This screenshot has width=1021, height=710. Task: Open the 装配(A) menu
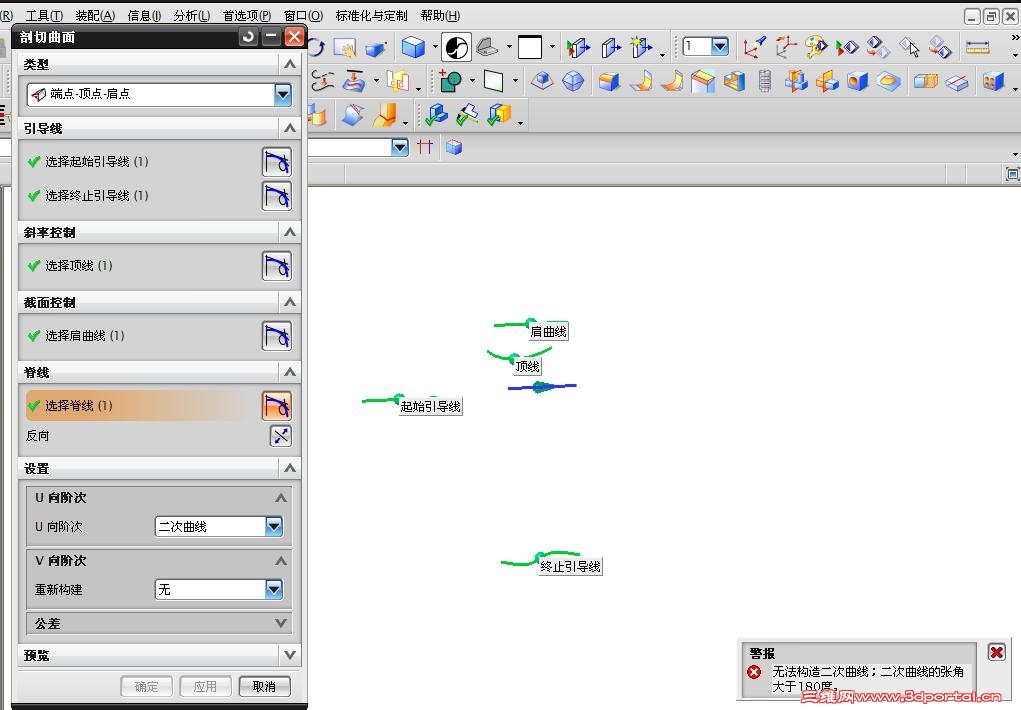point(94,16)
